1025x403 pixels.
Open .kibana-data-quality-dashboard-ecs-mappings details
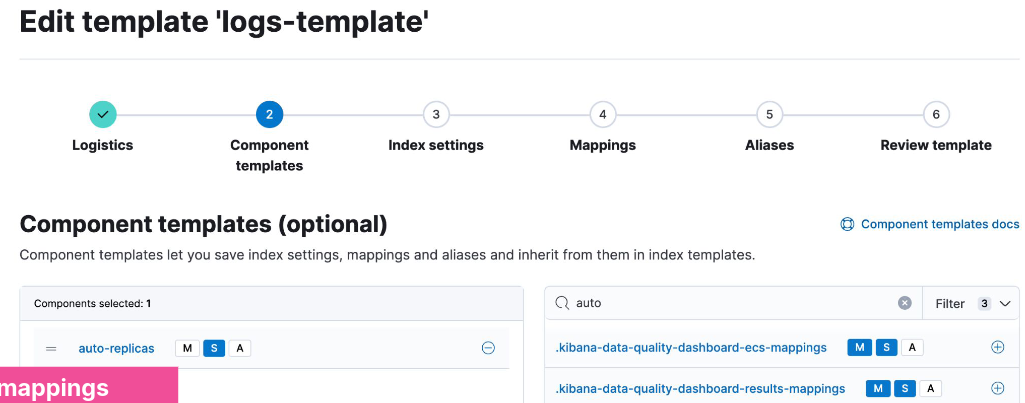[691, 347]
